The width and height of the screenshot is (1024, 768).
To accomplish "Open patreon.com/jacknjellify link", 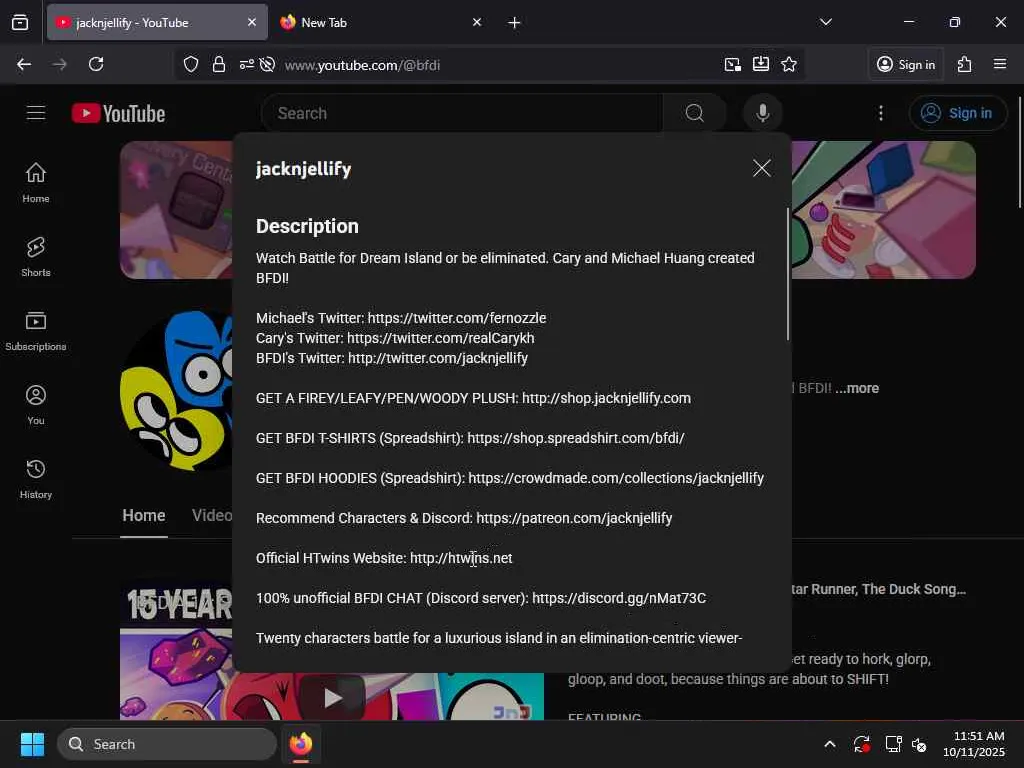I will pos(574,518).
